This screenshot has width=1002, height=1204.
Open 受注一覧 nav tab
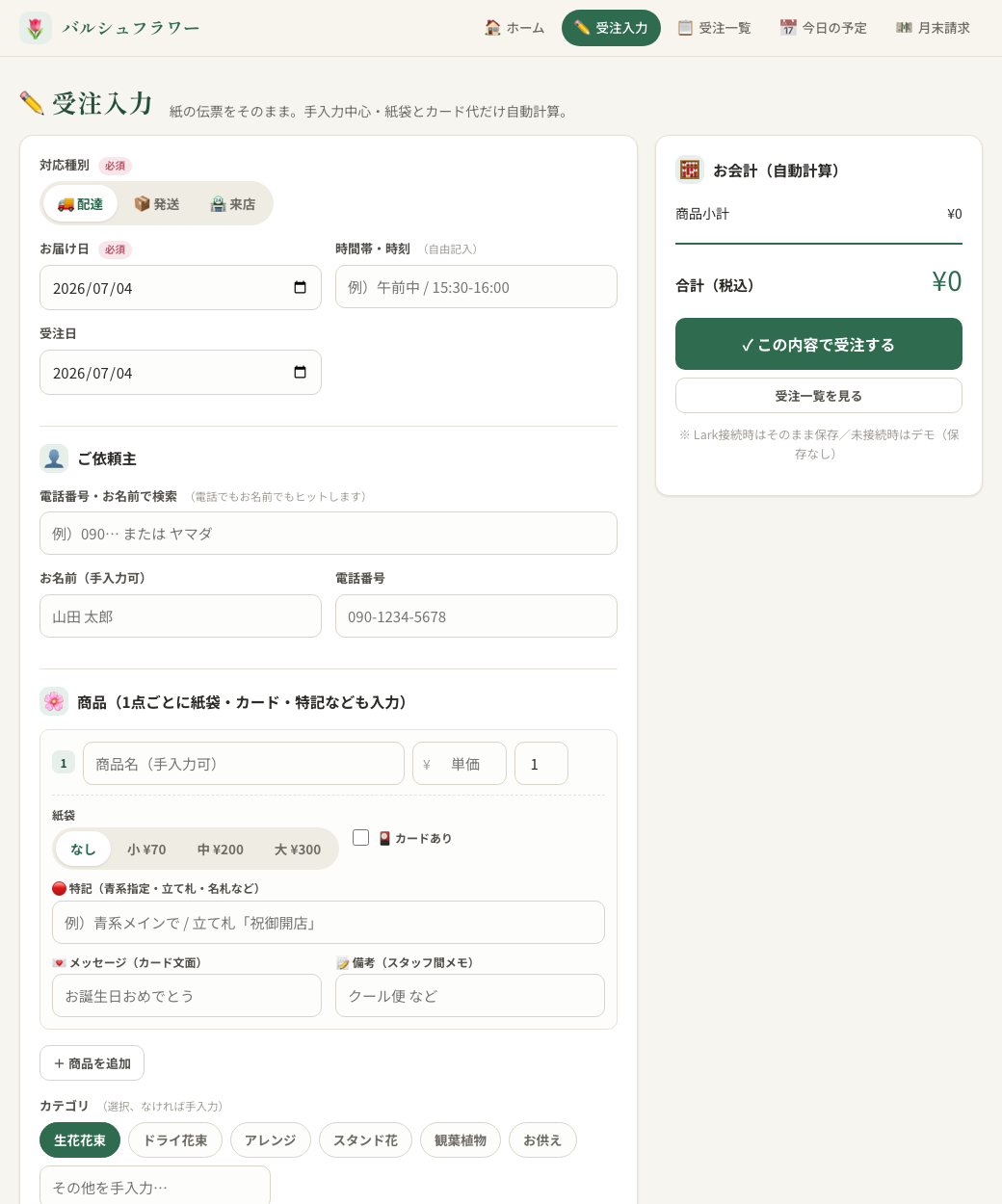coord(714,28)
